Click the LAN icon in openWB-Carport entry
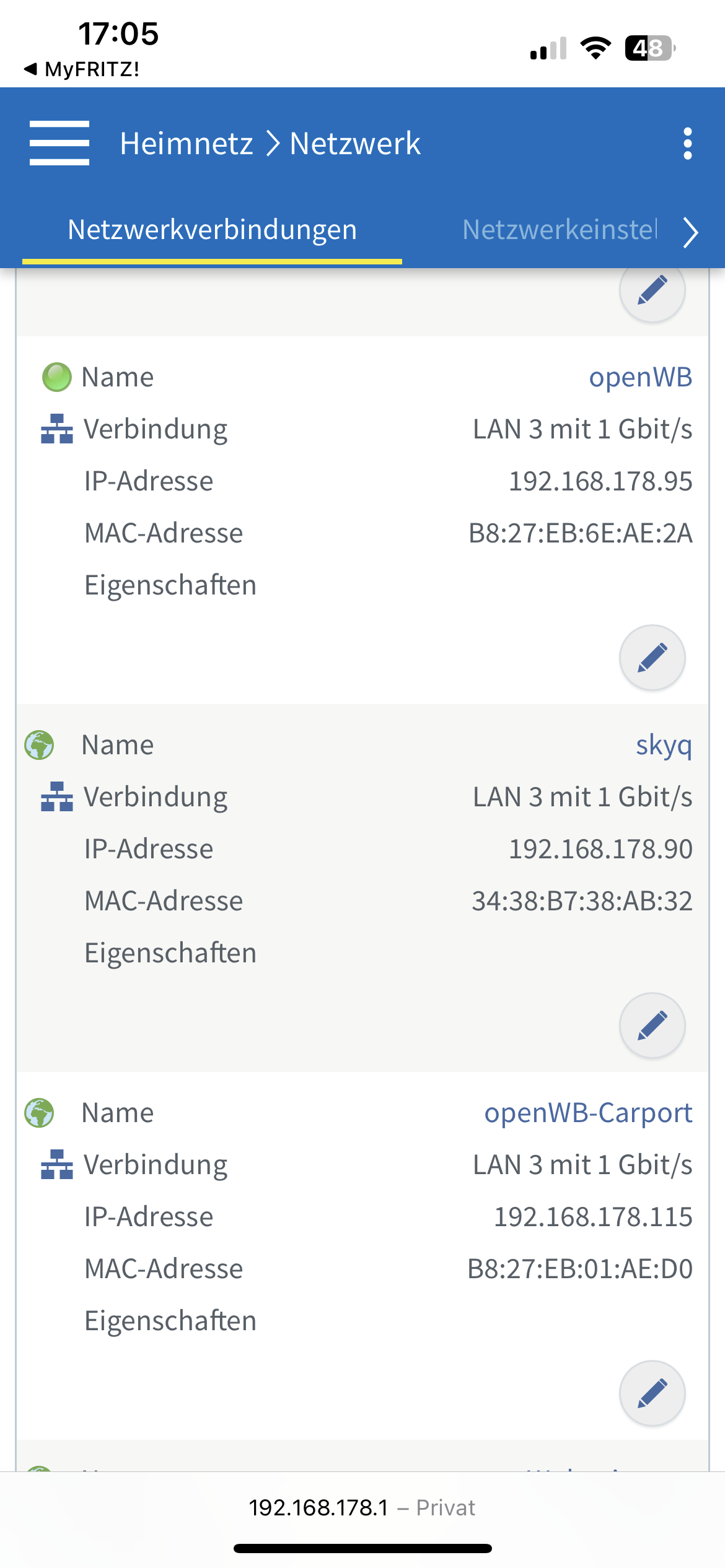The width and height of the screenshot is (725, 1568). click(56, 1165)
